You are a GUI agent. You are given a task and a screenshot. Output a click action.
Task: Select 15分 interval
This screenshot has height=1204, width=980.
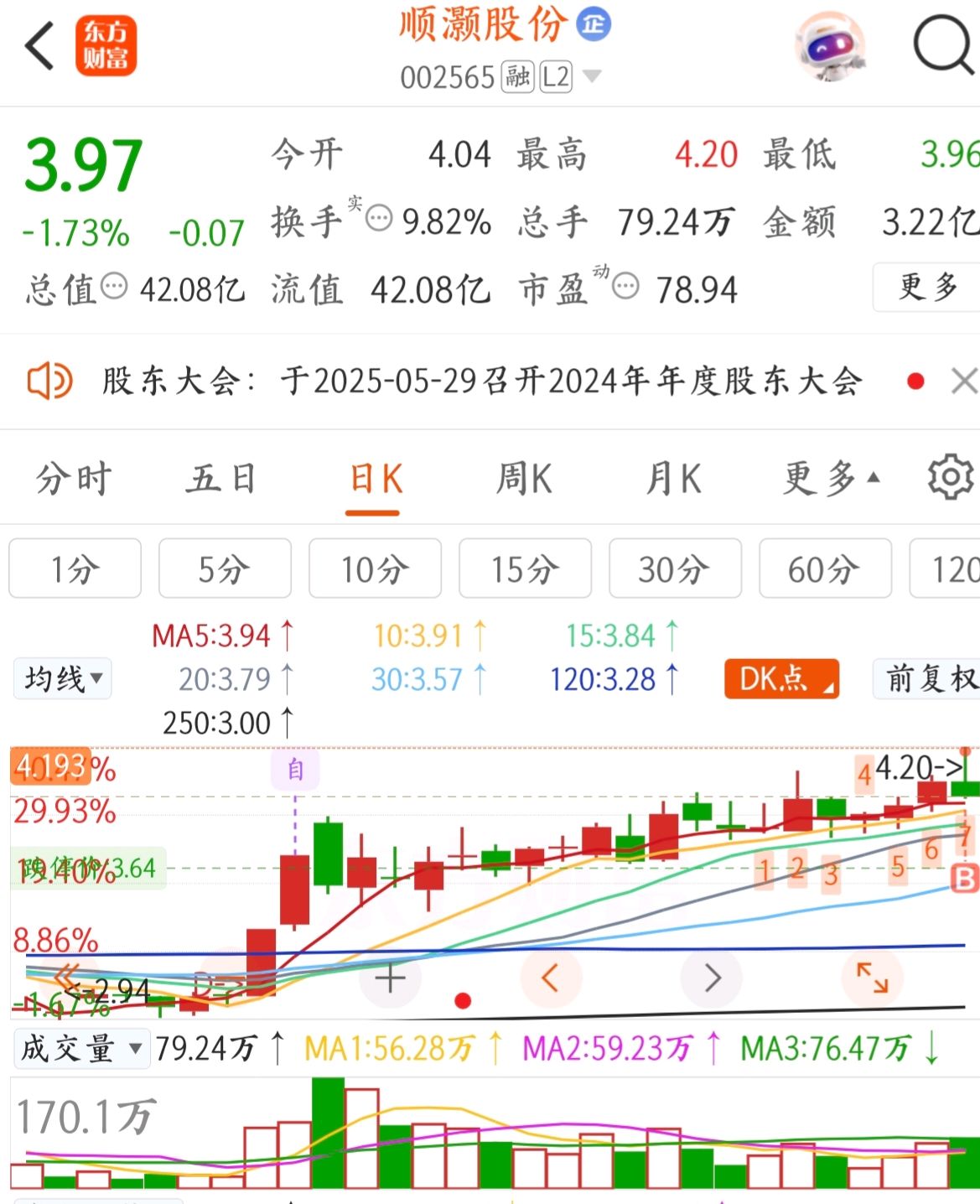[x=525, y=568]
